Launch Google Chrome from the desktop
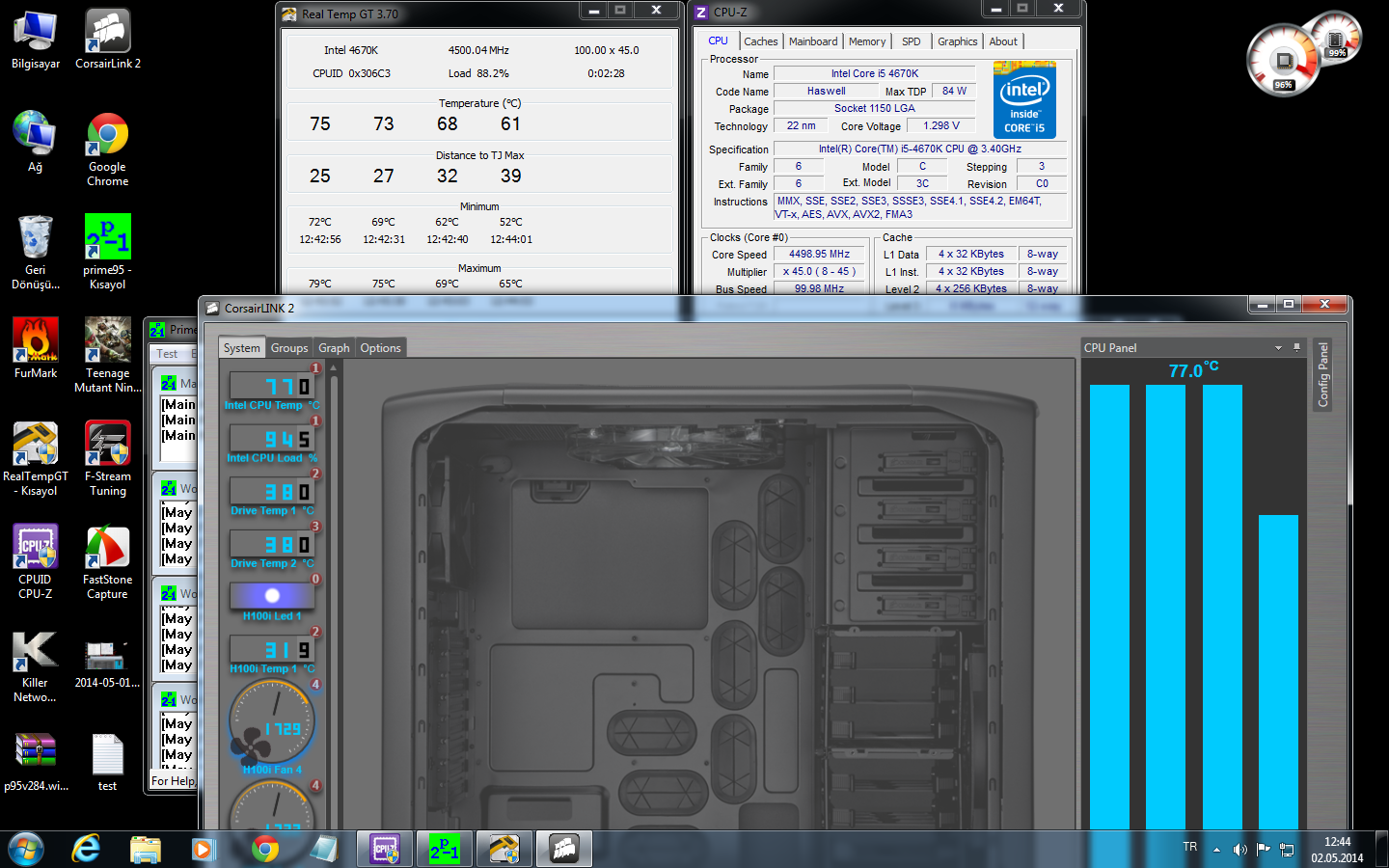The width and height of the screenshot is (1389, 868). coord(108,149)
